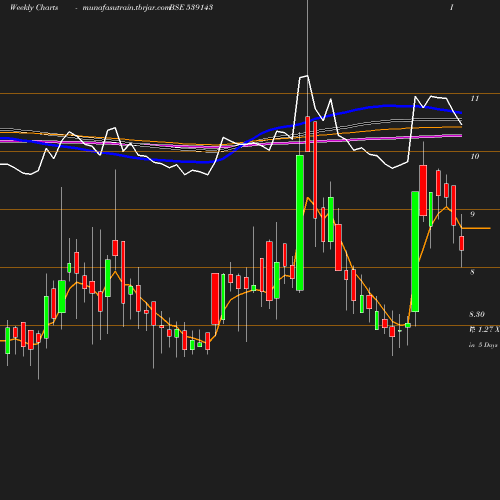Click the '9' price axis label
Screen dimensions: 500x500
pos(472,214)
